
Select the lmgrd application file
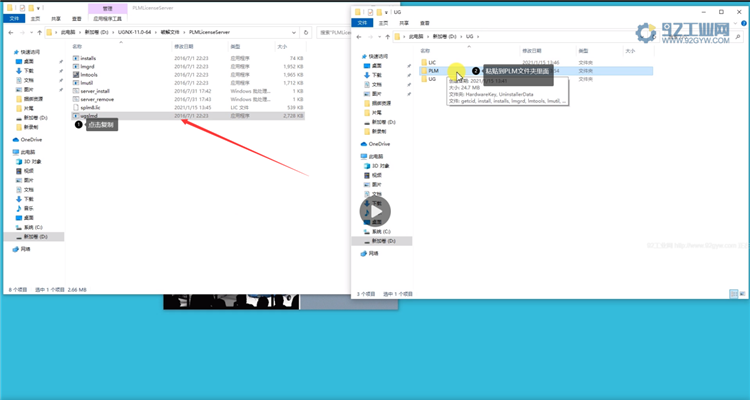pos(188,67)
